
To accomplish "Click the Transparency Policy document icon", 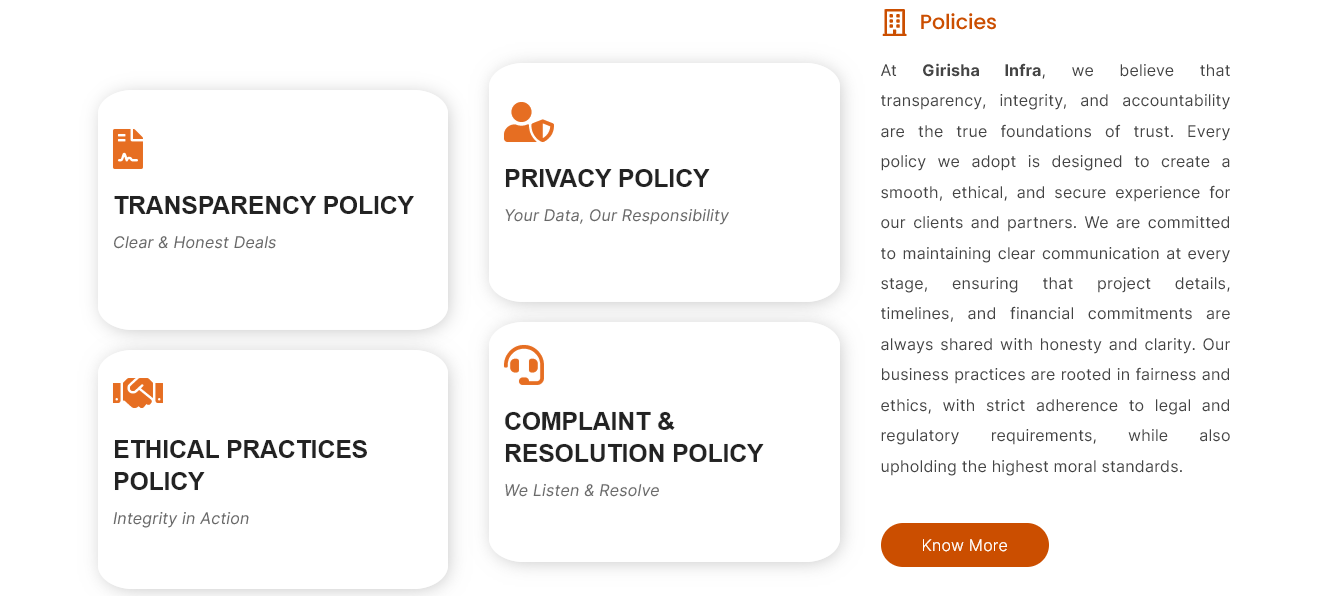I will click(x=128, y=149).
